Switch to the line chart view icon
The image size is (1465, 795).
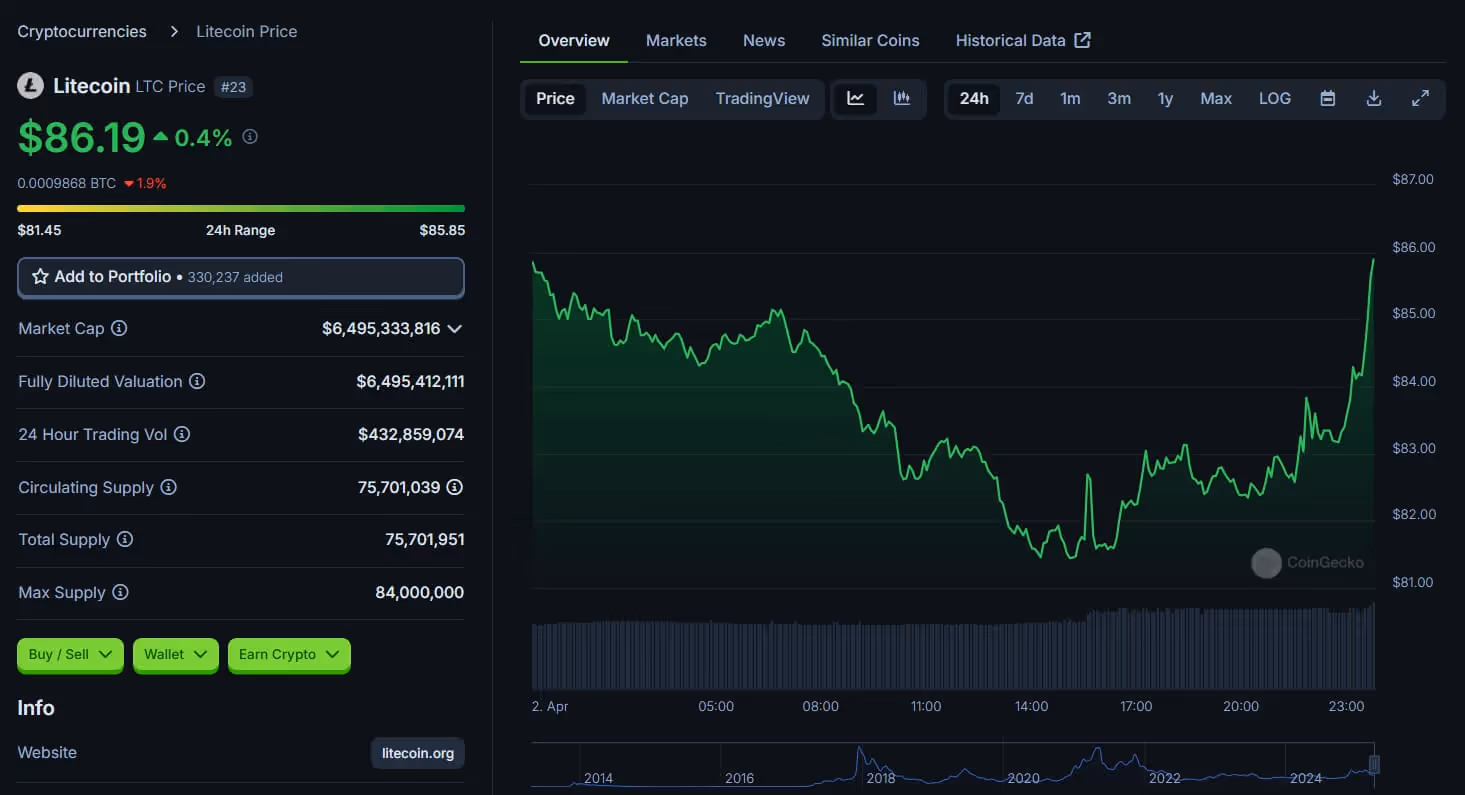(x=855, y=98)
